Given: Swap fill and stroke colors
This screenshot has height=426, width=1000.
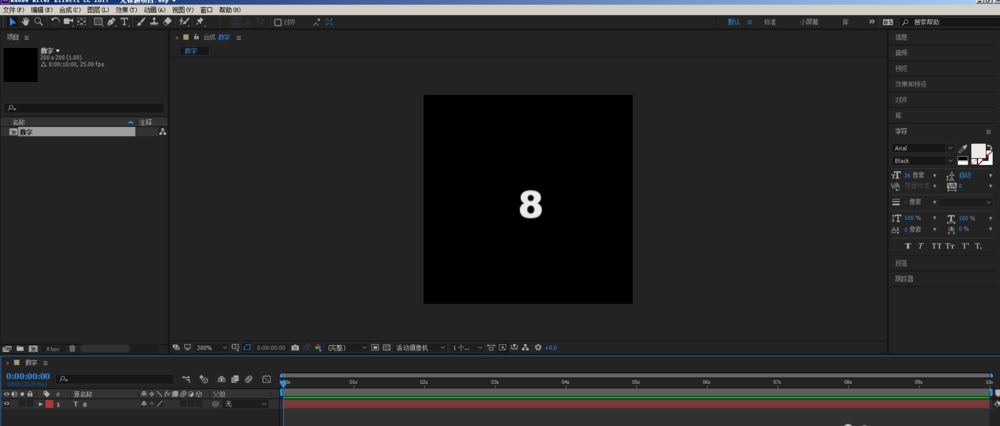Looking at the screenshot, I should pos(989,147).
